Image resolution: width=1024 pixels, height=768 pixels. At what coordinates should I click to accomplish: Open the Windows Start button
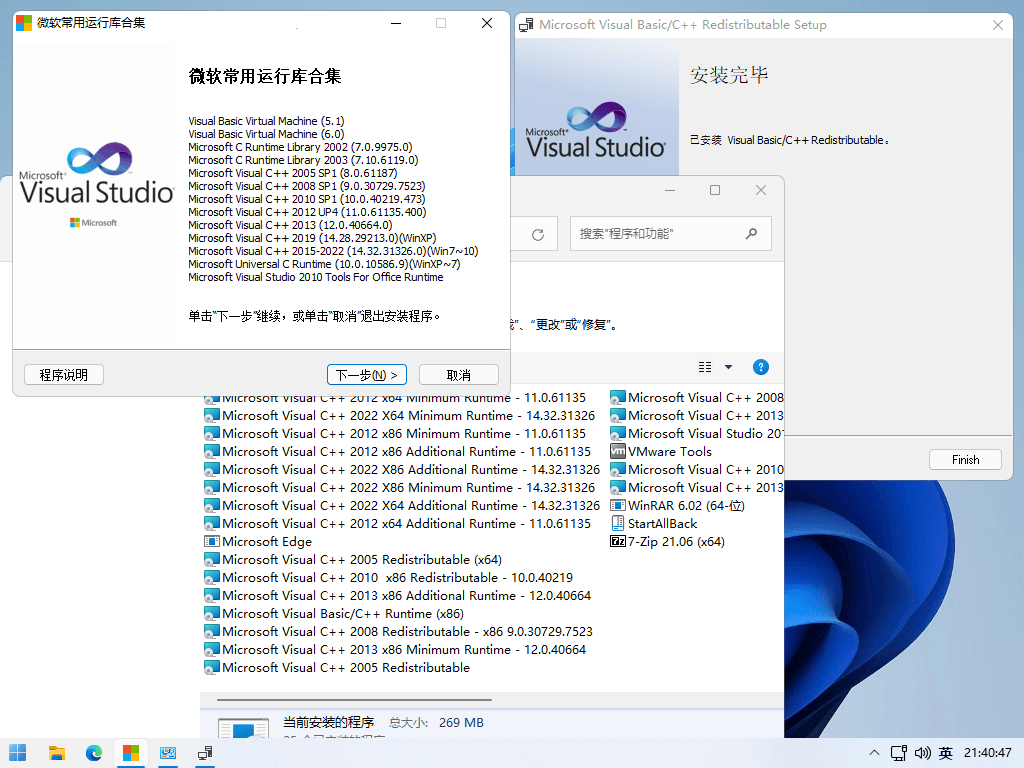(x=18, y=753)
